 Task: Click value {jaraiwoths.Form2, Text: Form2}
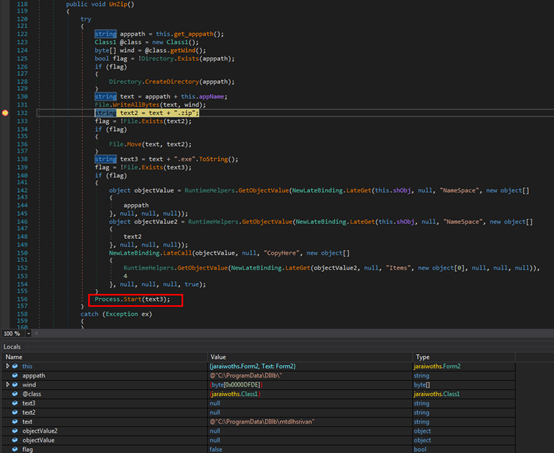tap(253, 366)
